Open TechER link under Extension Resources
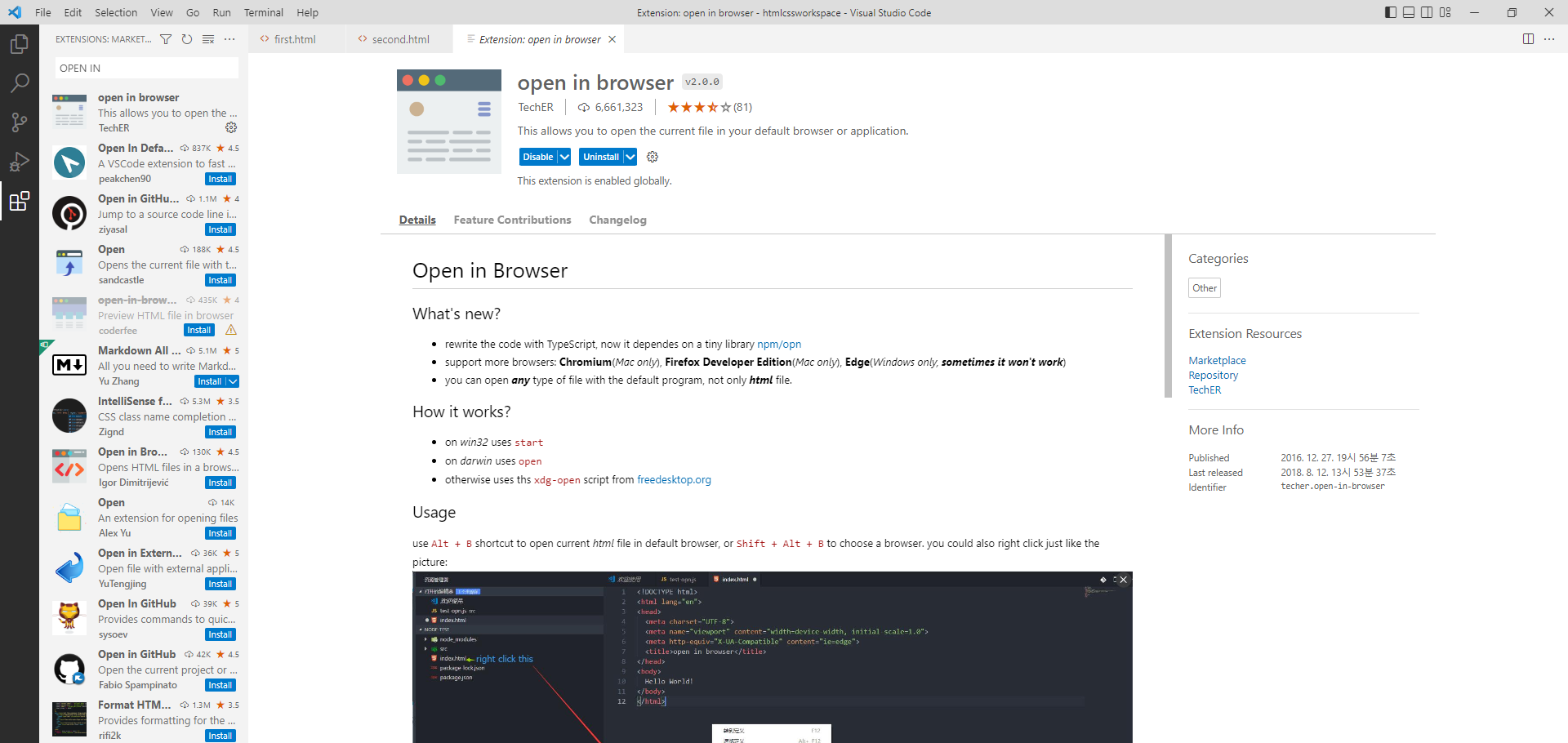The image size is (1568, 743). (x=1205, y=389)
